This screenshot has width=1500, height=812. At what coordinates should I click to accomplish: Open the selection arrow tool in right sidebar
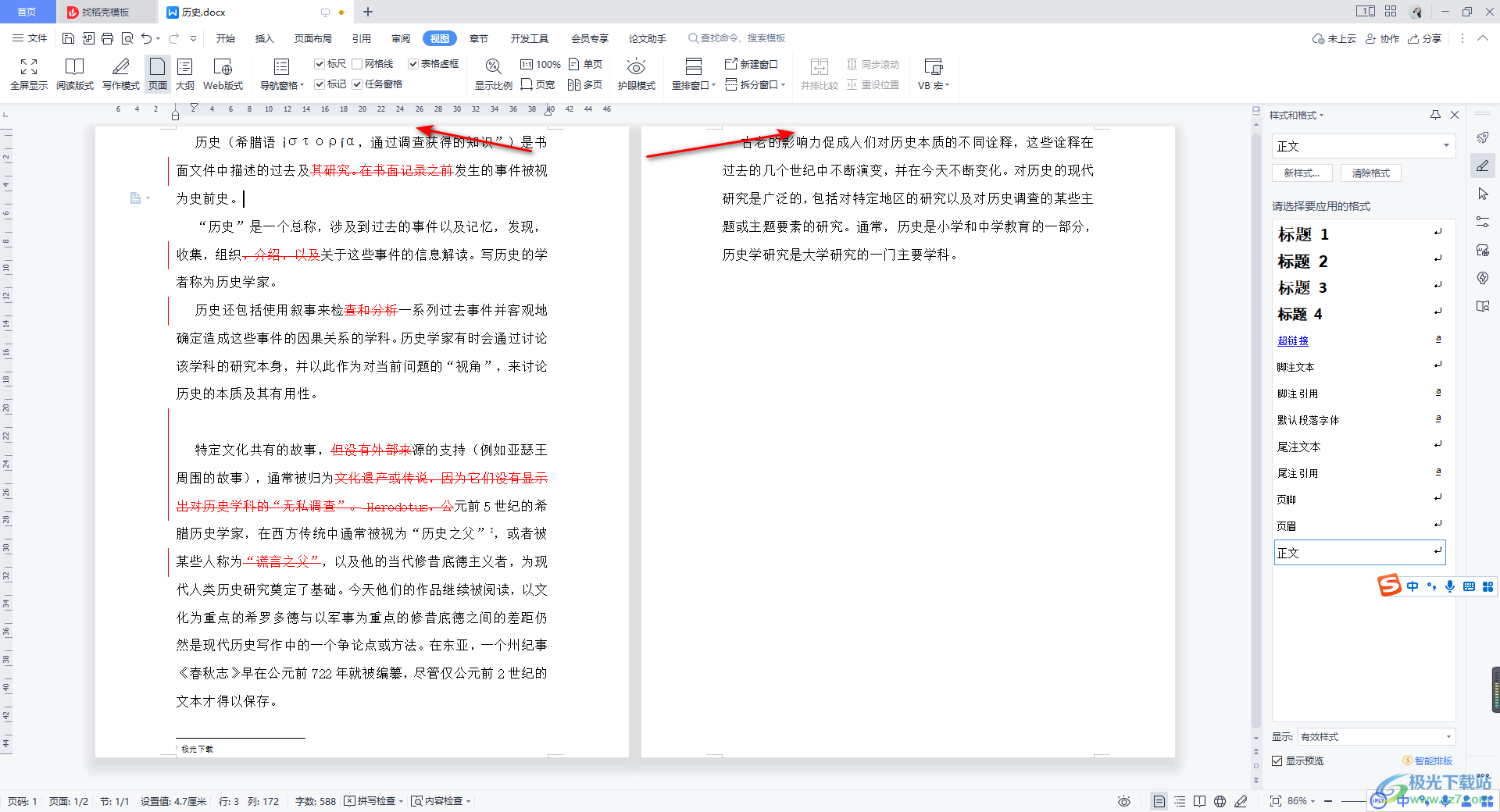pos(1483,194)
